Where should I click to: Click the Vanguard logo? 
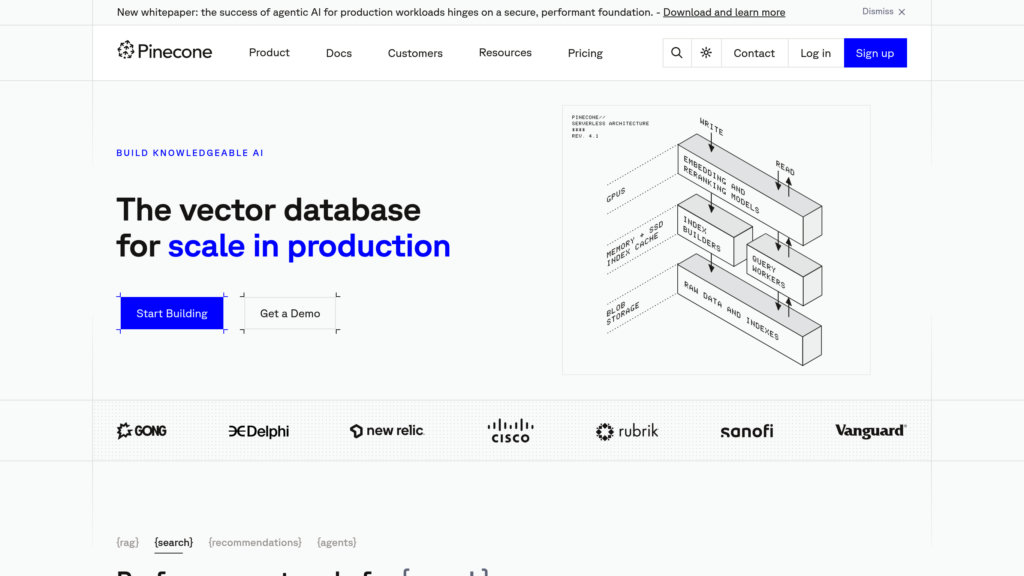pos(871,430)
